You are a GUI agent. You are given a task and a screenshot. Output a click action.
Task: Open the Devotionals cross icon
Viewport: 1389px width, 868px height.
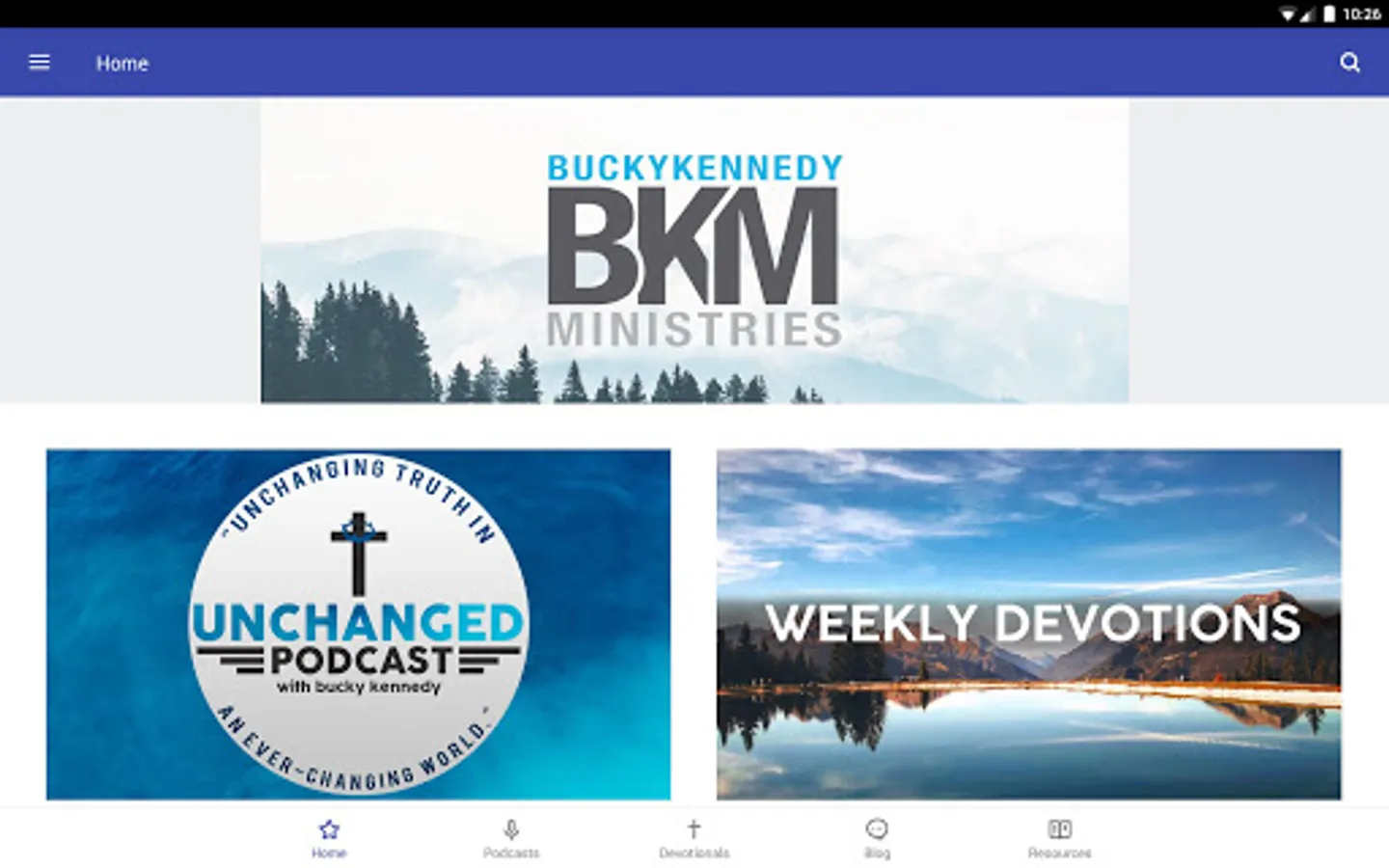click(694, 828)
